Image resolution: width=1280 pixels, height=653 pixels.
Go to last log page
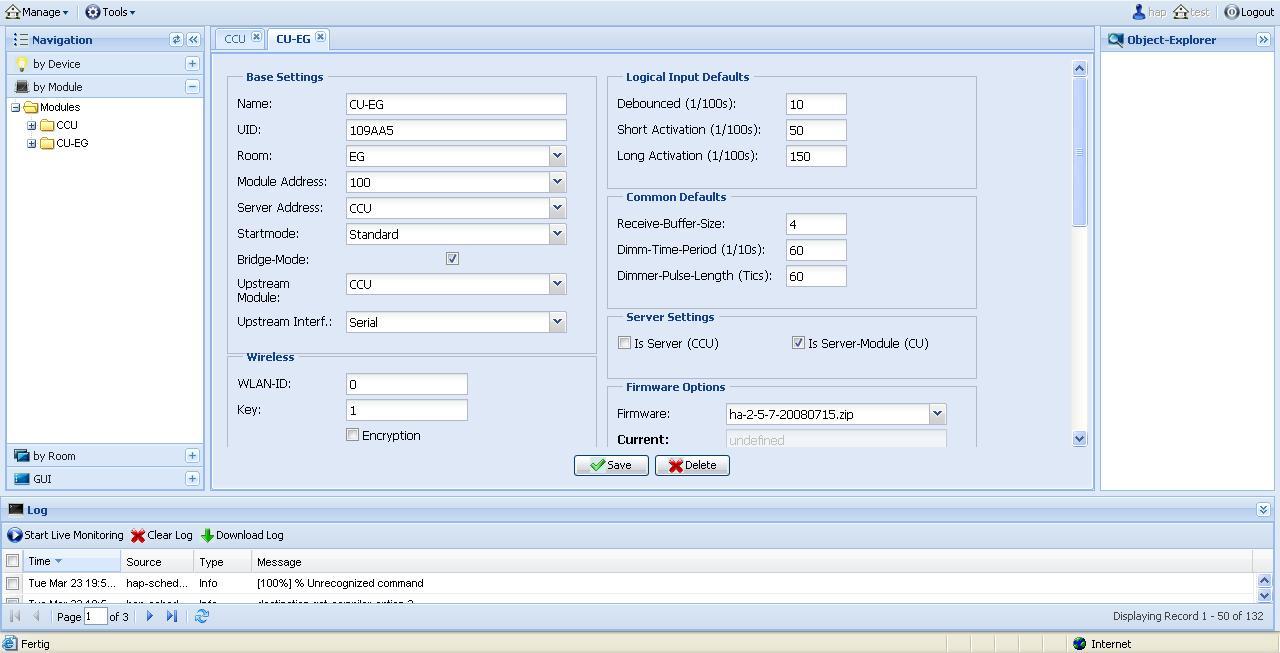tap(172, 616)
